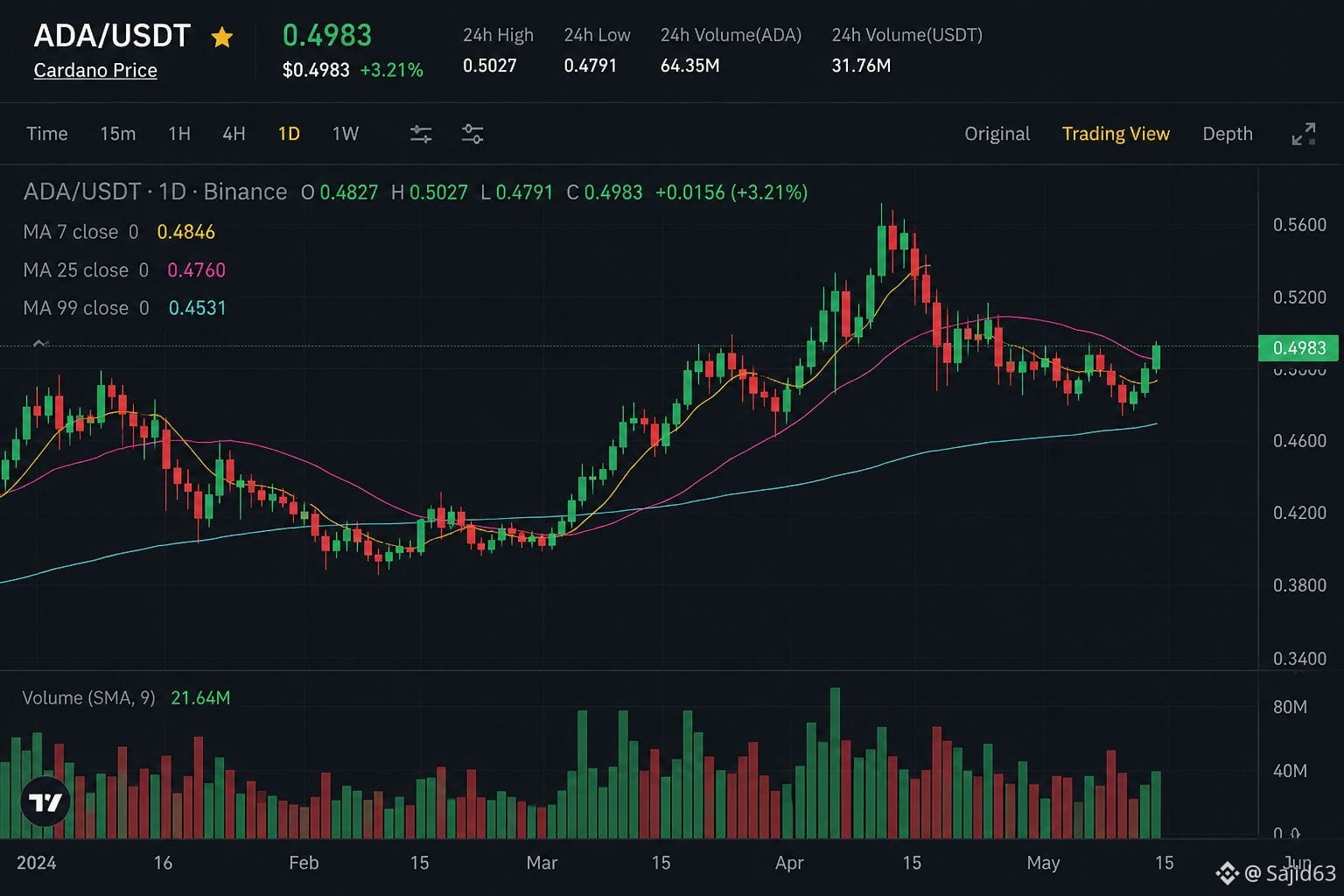Click the 0.5600 price axis label
1344x896 pixels.
[x=1299, y=225]
